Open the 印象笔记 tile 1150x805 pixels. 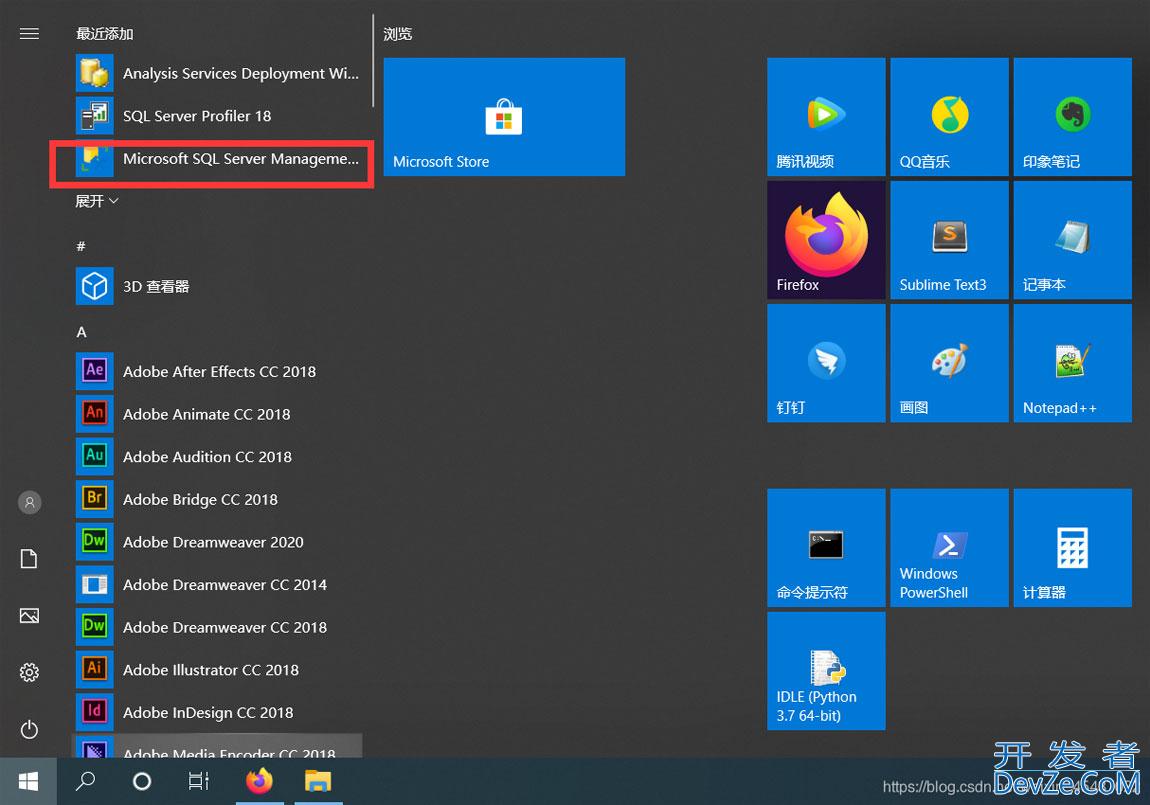[x=1072, y=117]
